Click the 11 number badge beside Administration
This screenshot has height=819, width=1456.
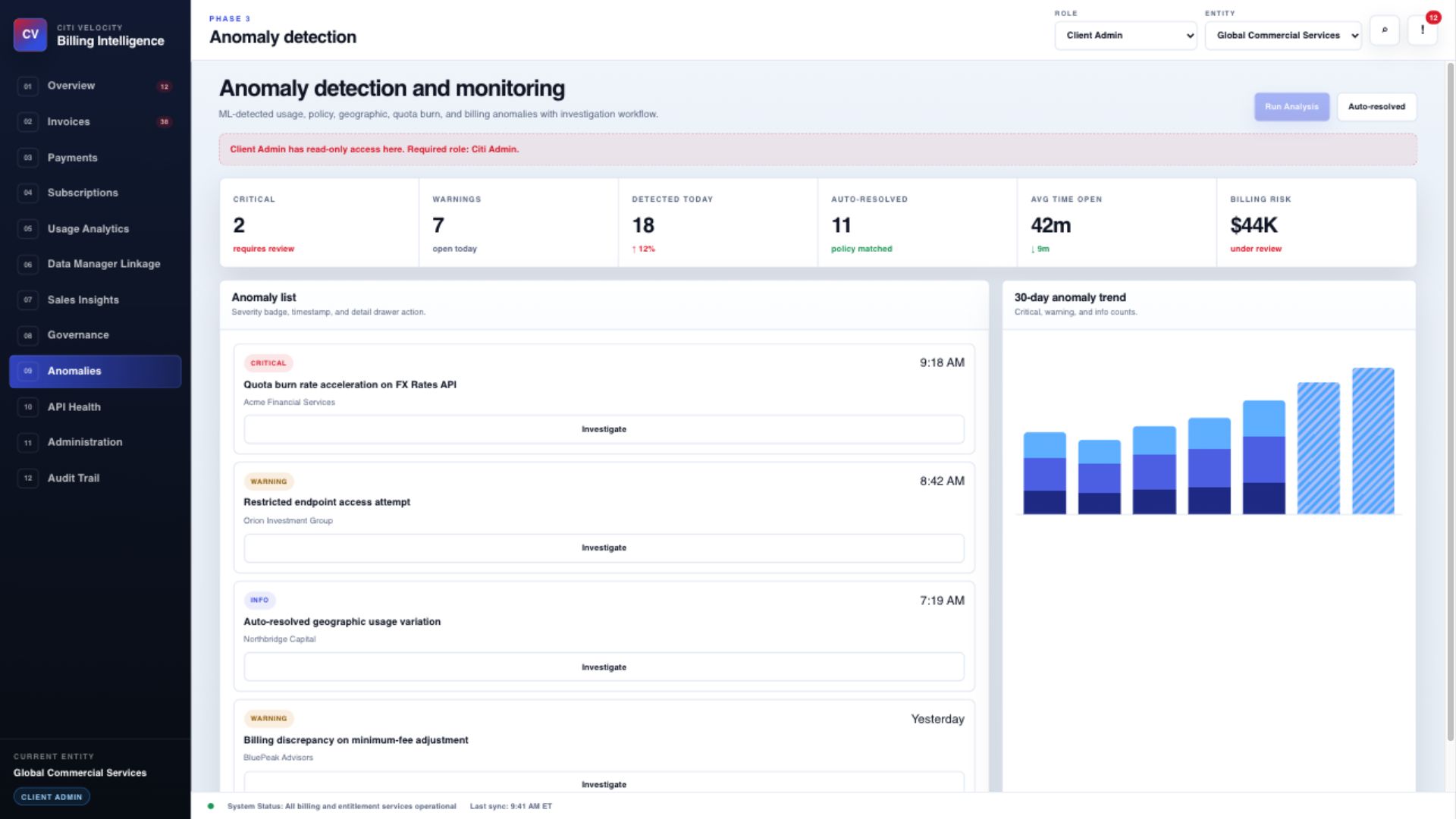[28, 443]
